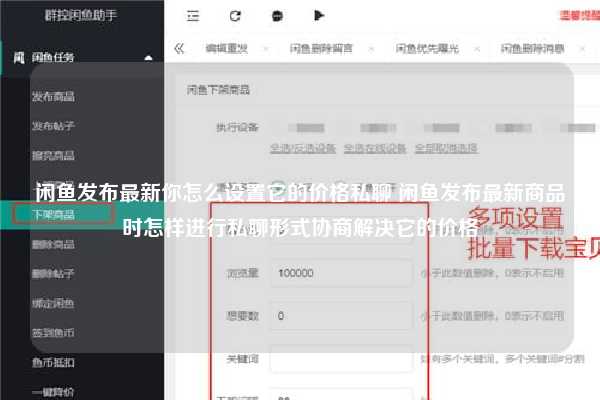Open the 闲鱼删除消息 tab

click(x=532, y=49)
